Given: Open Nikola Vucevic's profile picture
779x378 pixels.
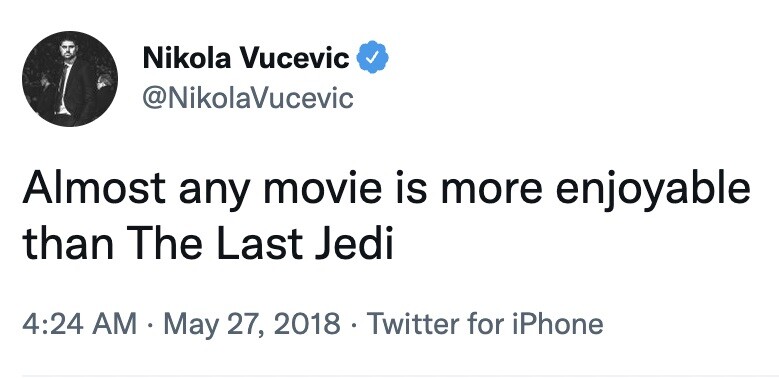Looking at the screenshot, I should [x=70, y=78].
